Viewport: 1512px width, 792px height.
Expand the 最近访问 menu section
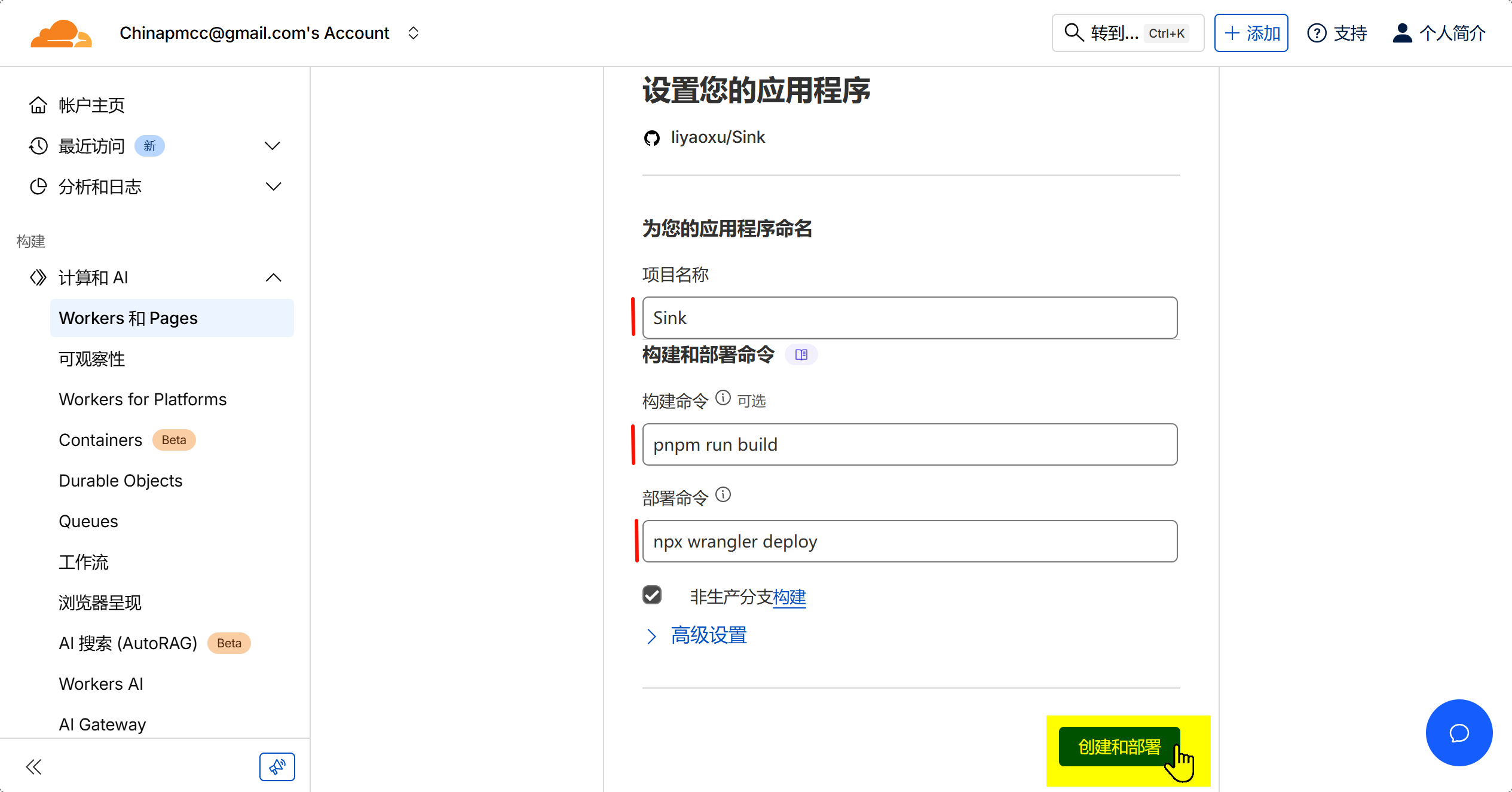point(273,146)
